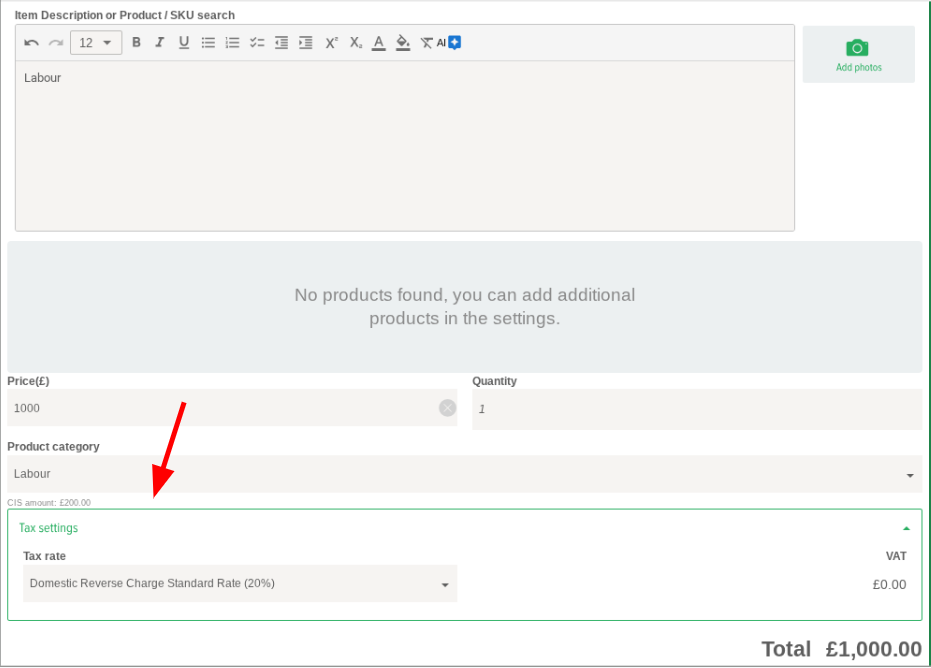
Task: Click the AI assistant button
Action: [x=448, y=42]
